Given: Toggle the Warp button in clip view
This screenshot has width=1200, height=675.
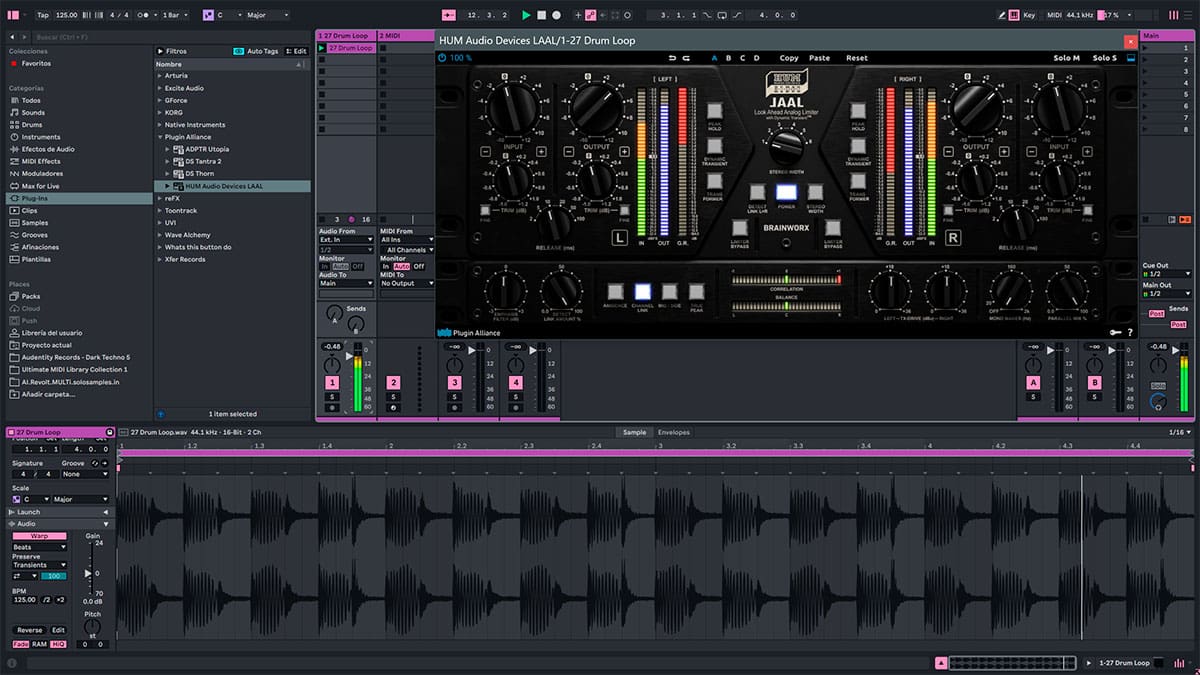Looking at the screenshot, I should pyautogui.click(x=39, y=536).
